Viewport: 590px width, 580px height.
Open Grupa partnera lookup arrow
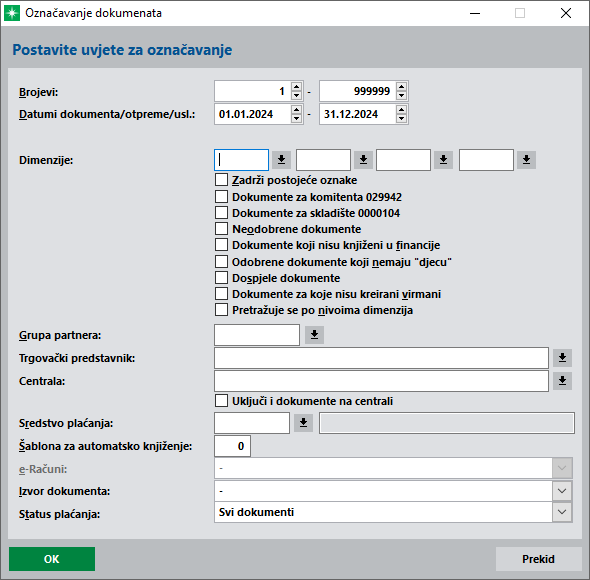coord(314,335)
